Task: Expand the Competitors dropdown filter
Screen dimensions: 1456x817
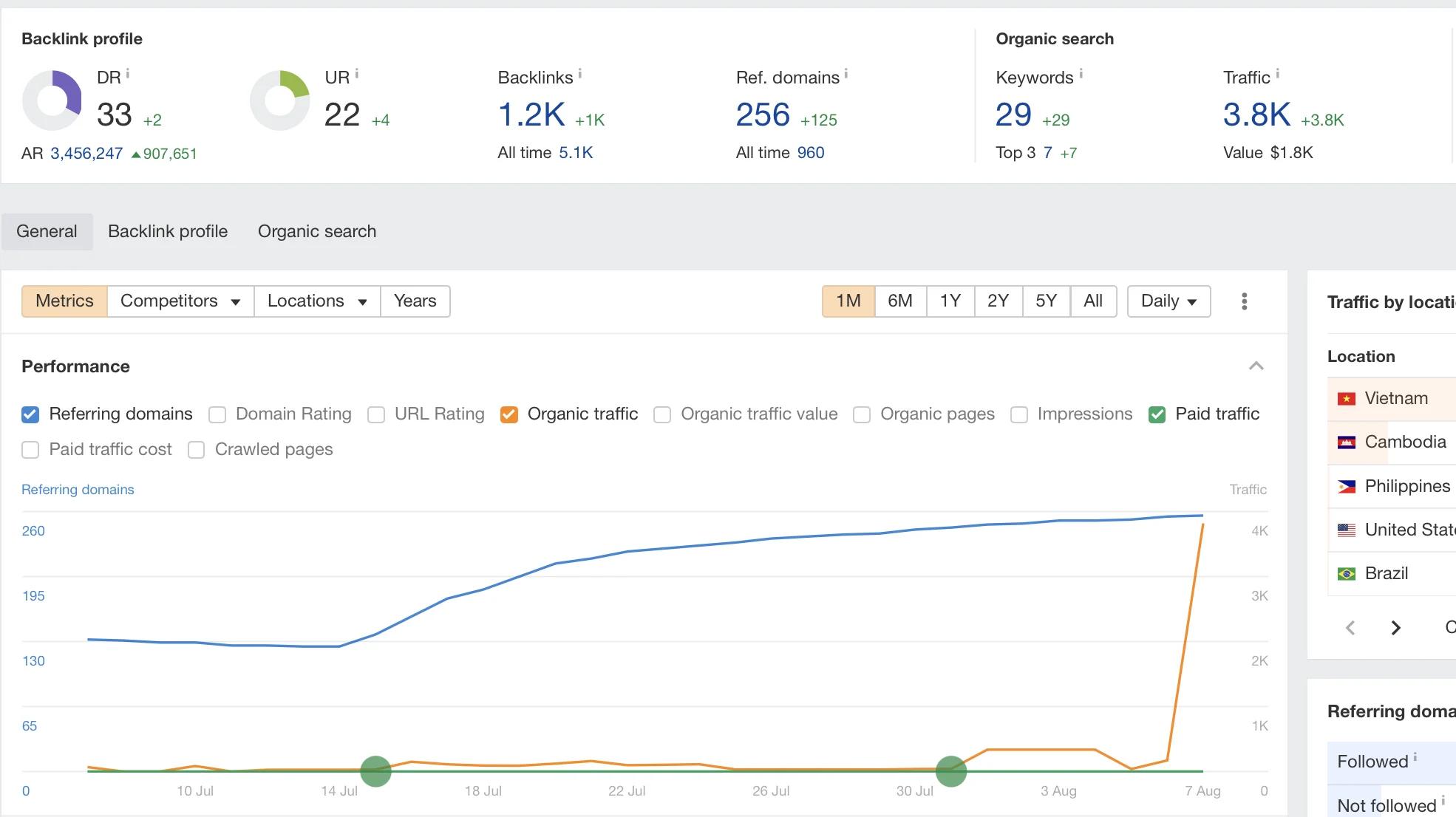Action: click(180, 300)
